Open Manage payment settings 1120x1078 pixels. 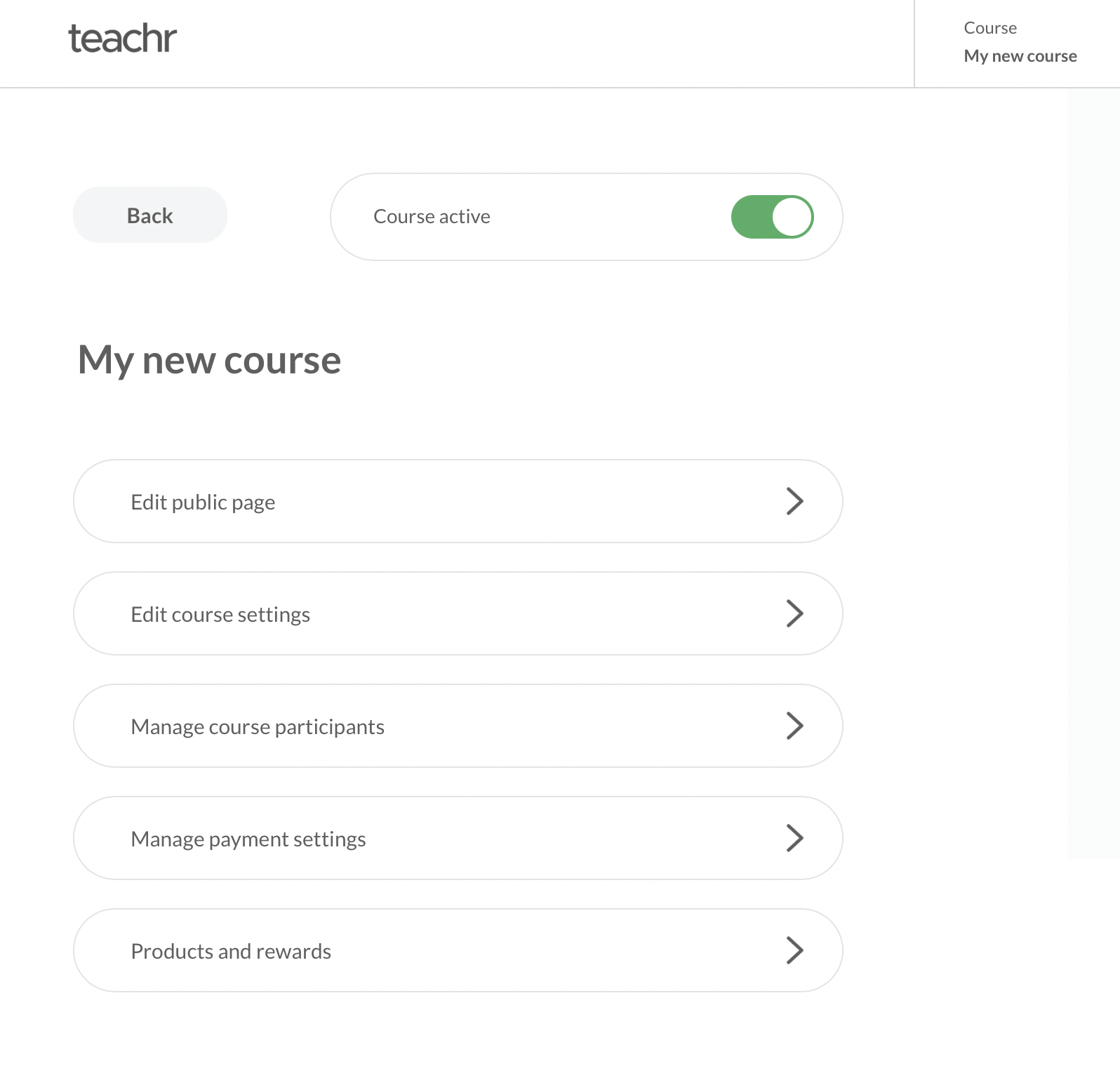[x=248, y=839]
